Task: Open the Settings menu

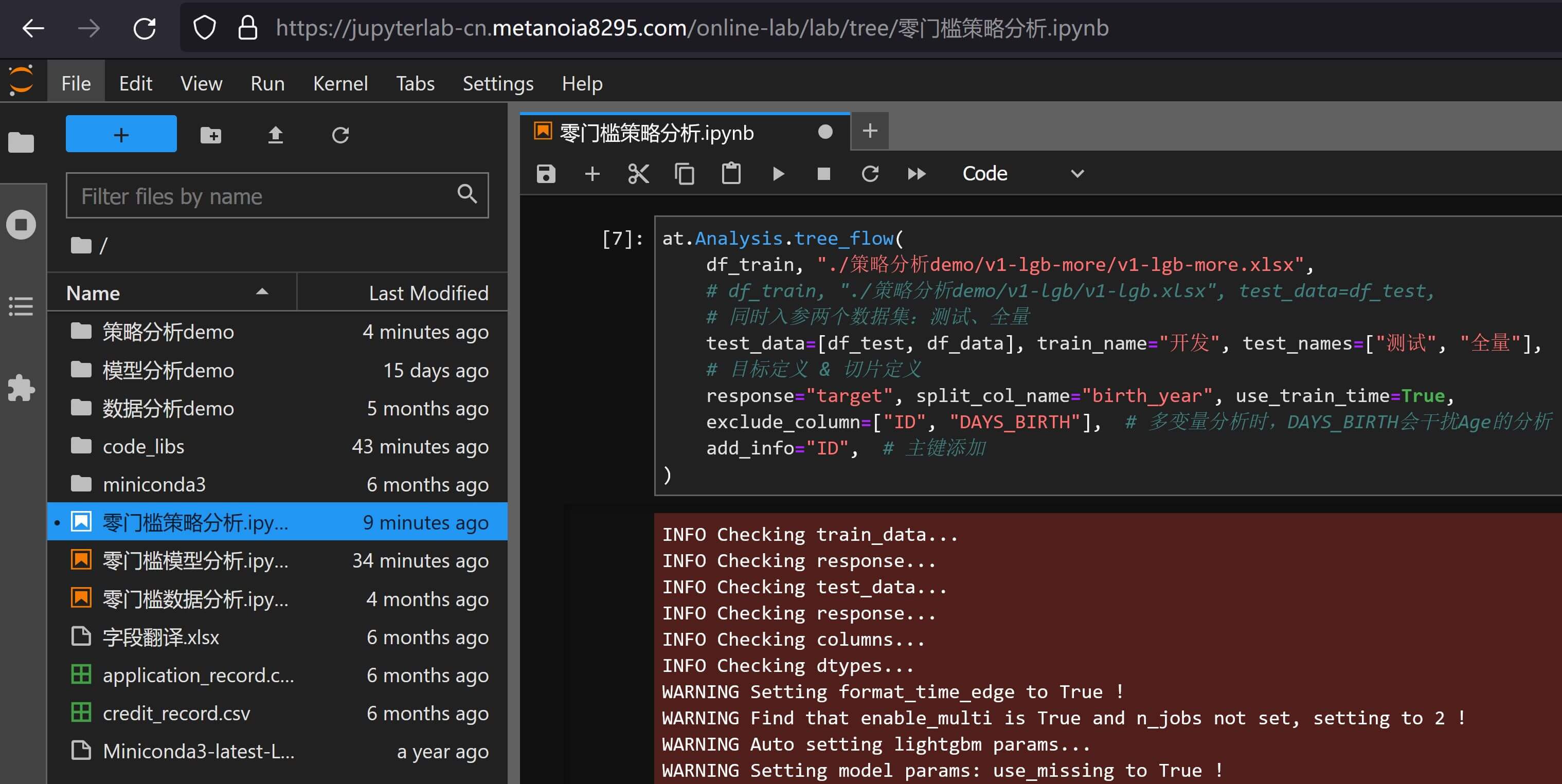Action: (x=498, y=84)
